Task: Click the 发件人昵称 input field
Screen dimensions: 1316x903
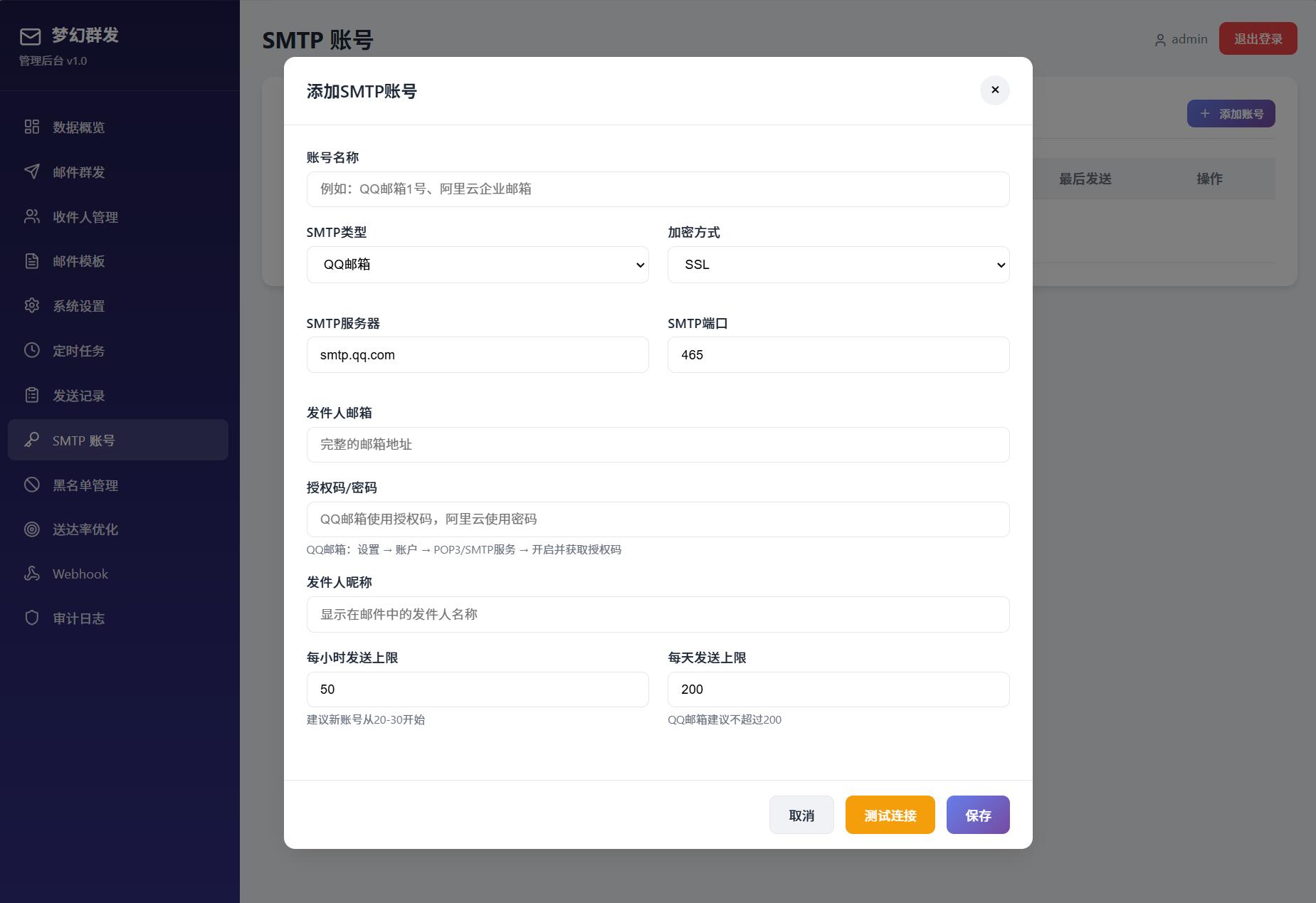Action: [658, 614]
